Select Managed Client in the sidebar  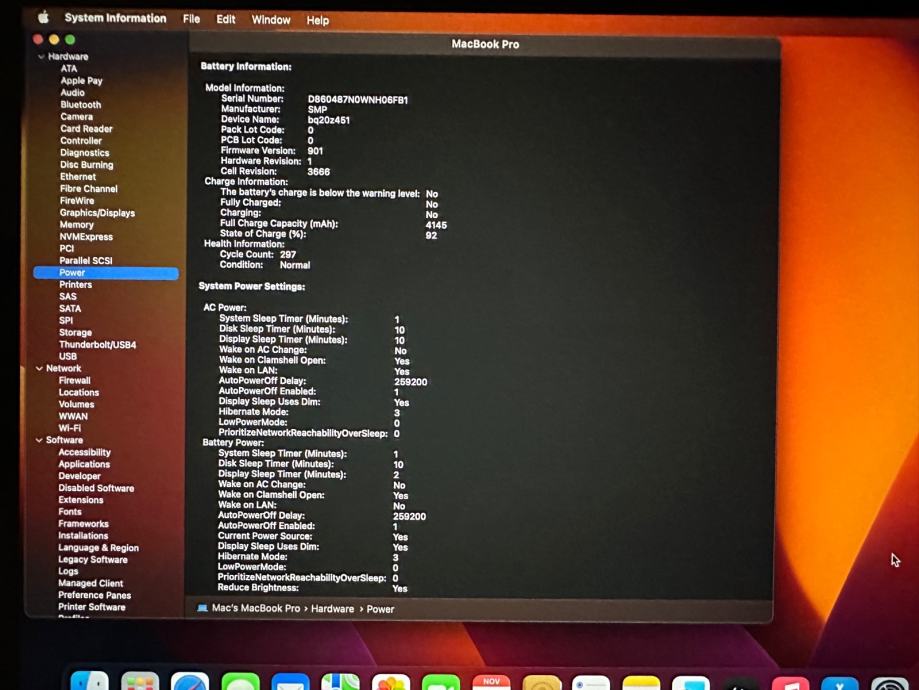[90, 583]
